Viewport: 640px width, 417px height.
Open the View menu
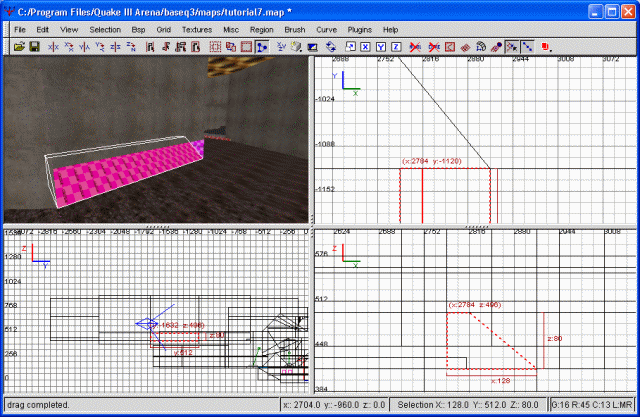click(69, 30)
